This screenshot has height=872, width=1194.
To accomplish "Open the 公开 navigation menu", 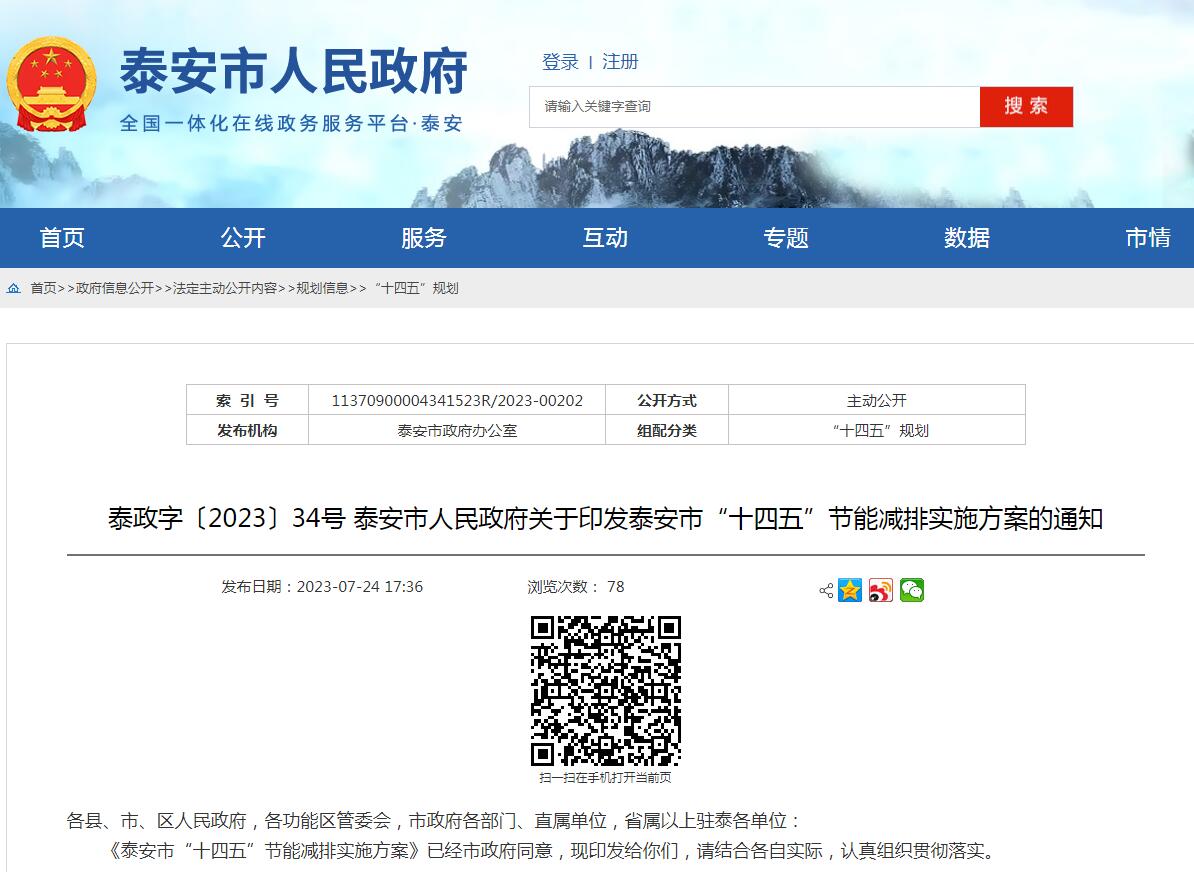I will (x=243, y=238).
